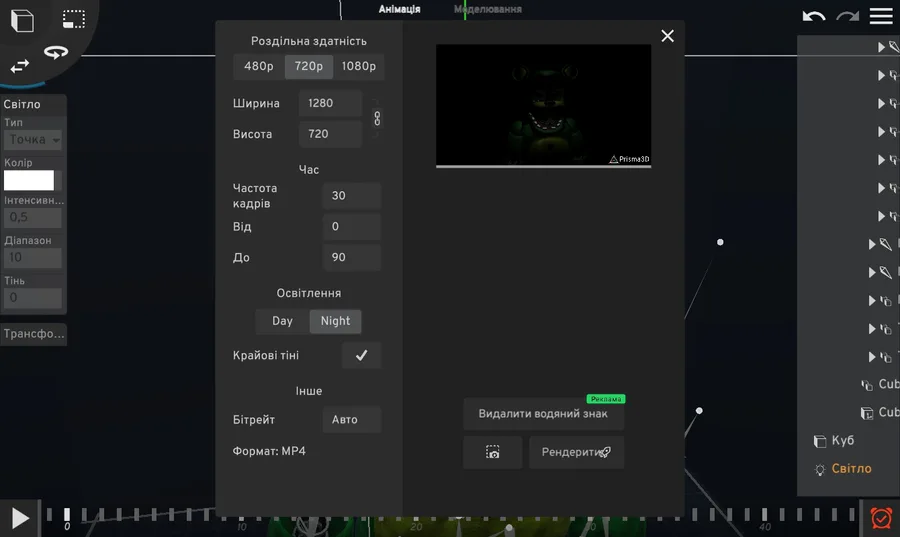900x537 pixels.
Task: Expand the topmost hierarchy item arrow
Action: coord(881,47)
